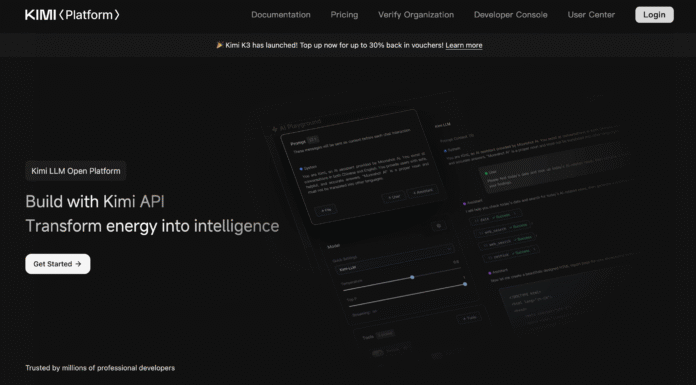Click the + Assistant button in prompt card
The image size is (696, 385).
[423, 192]
